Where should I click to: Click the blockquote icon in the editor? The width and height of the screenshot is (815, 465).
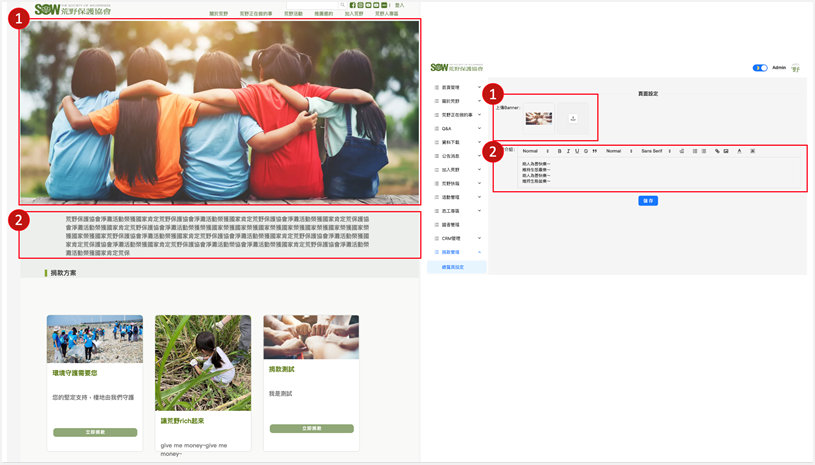(x=595, y=151)
